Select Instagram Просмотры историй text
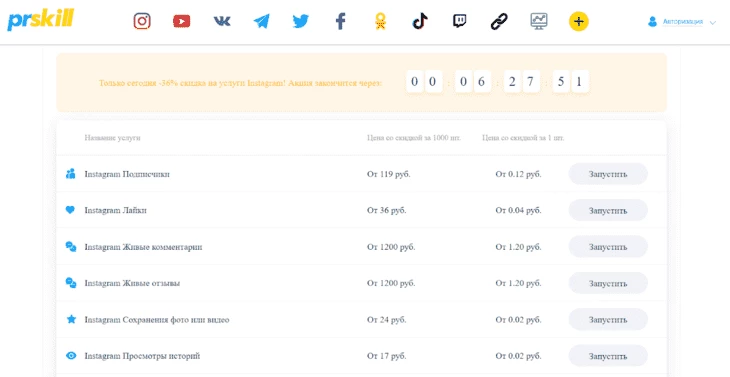The height and width of the screenshot is (377, 730). pyautogui.click(x=142, y=356)
